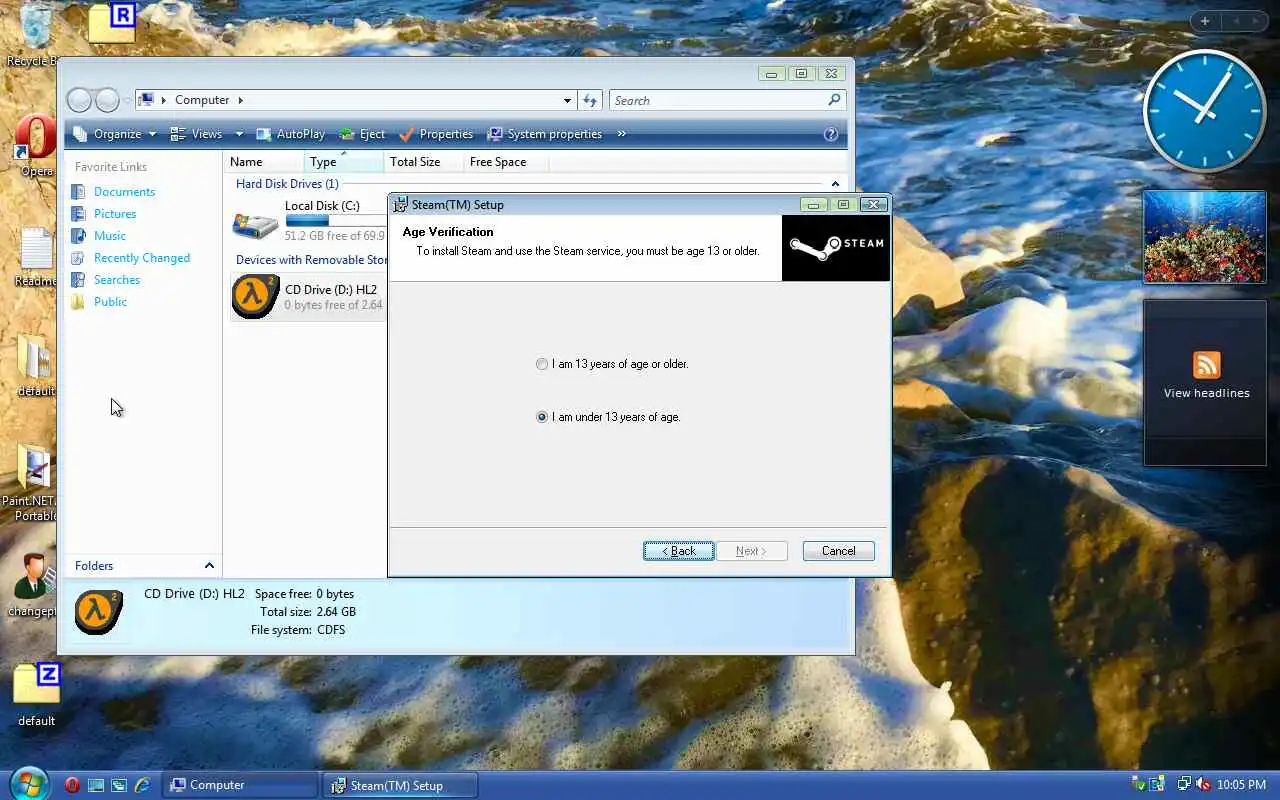
Task: Click the taskbar clock 10:05 PM
Action: click(1242, 785)
